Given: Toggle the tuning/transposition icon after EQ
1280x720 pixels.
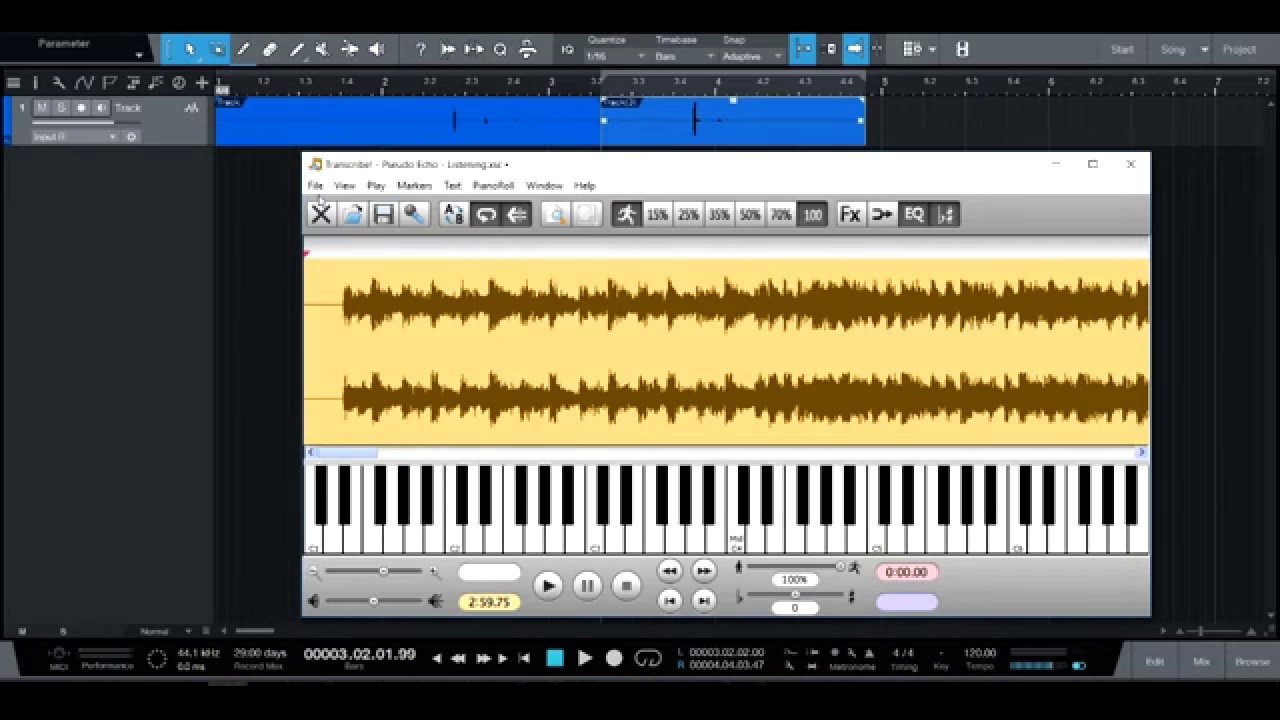Looking at the screenshot, I should 945,214.
